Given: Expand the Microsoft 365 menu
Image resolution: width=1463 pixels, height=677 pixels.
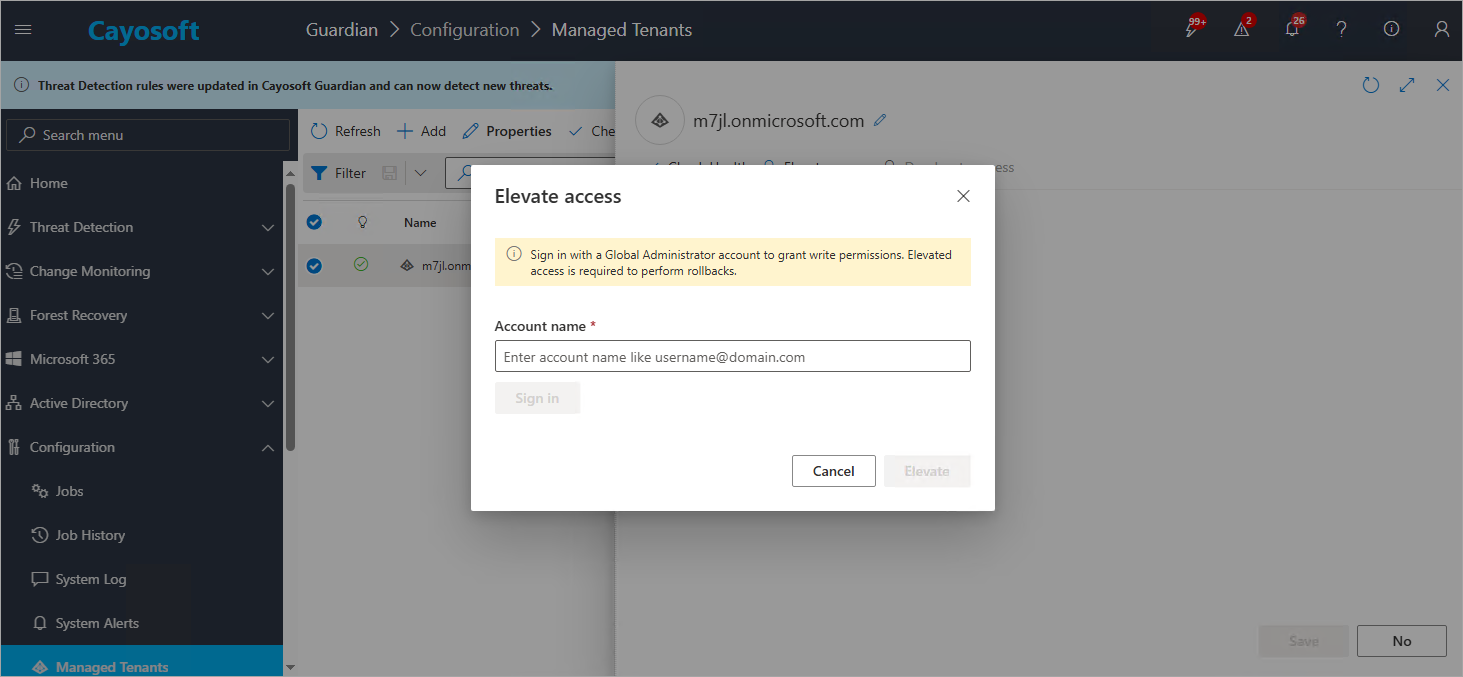Looking at the screenshot, I should pyautogui.click(x=142, y=359).
